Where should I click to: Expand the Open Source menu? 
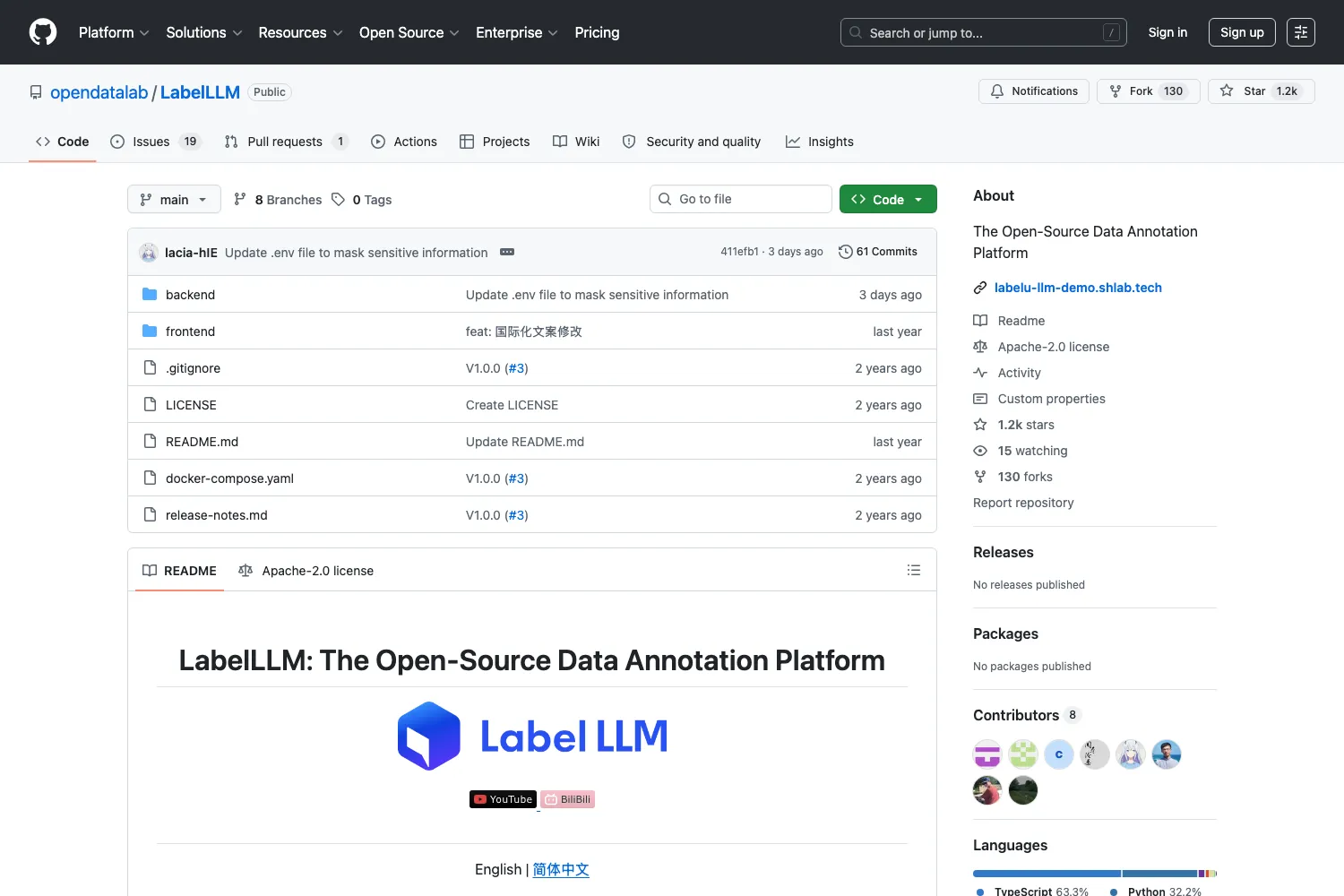point(409,32)
